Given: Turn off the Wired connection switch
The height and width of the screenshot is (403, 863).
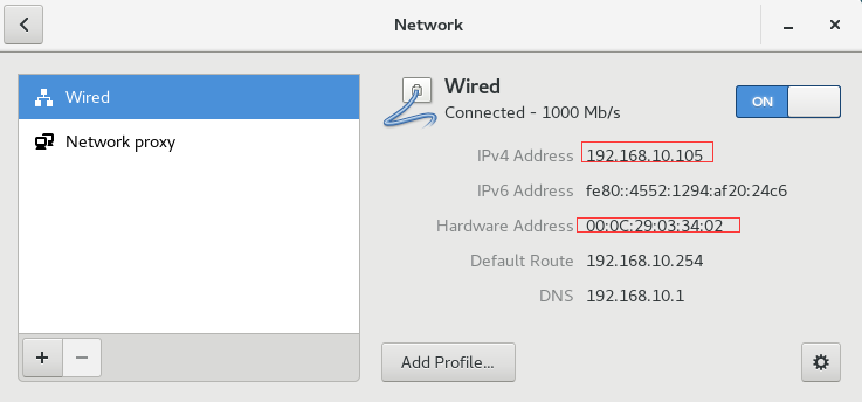Looking at the screenshot, I should tap(788, 101).
